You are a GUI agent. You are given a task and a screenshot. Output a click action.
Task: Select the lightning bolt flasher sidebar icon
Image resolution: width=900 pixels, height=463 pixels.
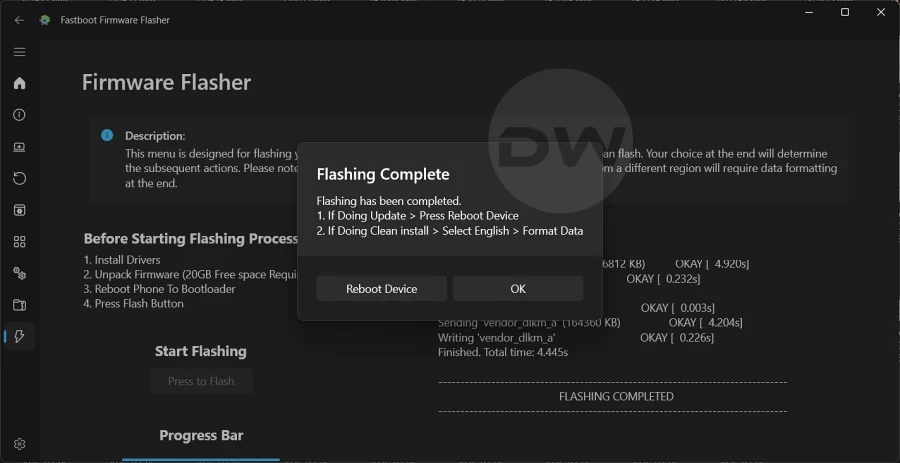coord(20,336)
